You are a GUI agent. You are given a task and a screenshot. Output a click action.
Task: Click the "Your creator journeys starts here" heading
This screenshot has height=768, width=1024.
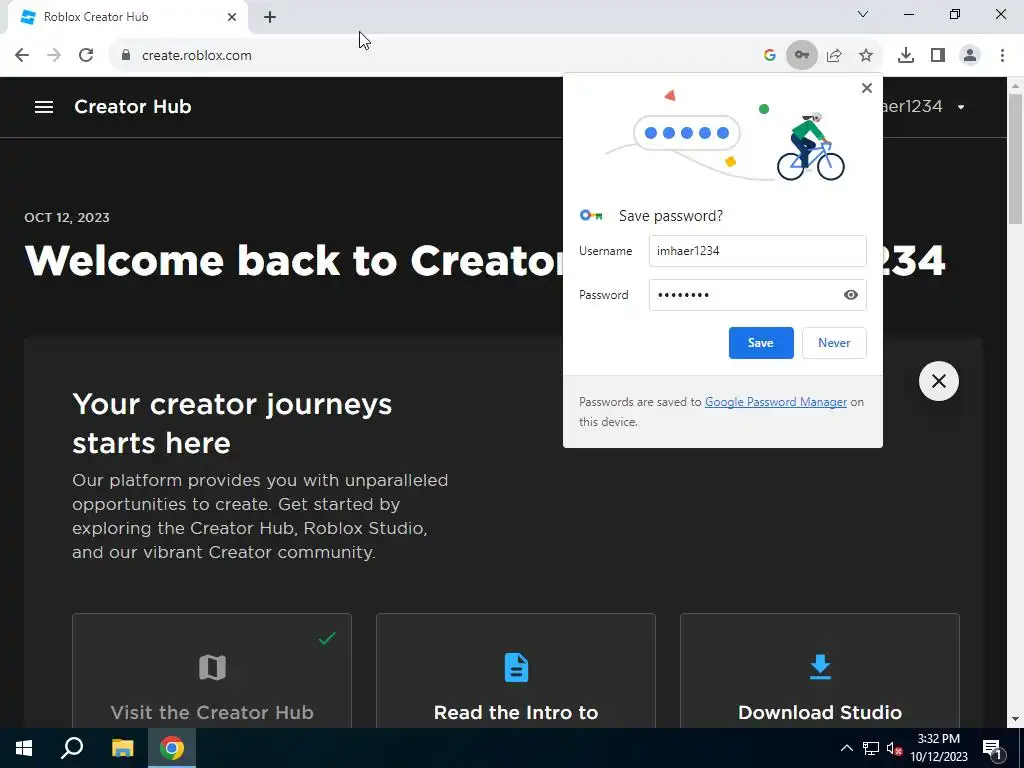coord(232,424)
